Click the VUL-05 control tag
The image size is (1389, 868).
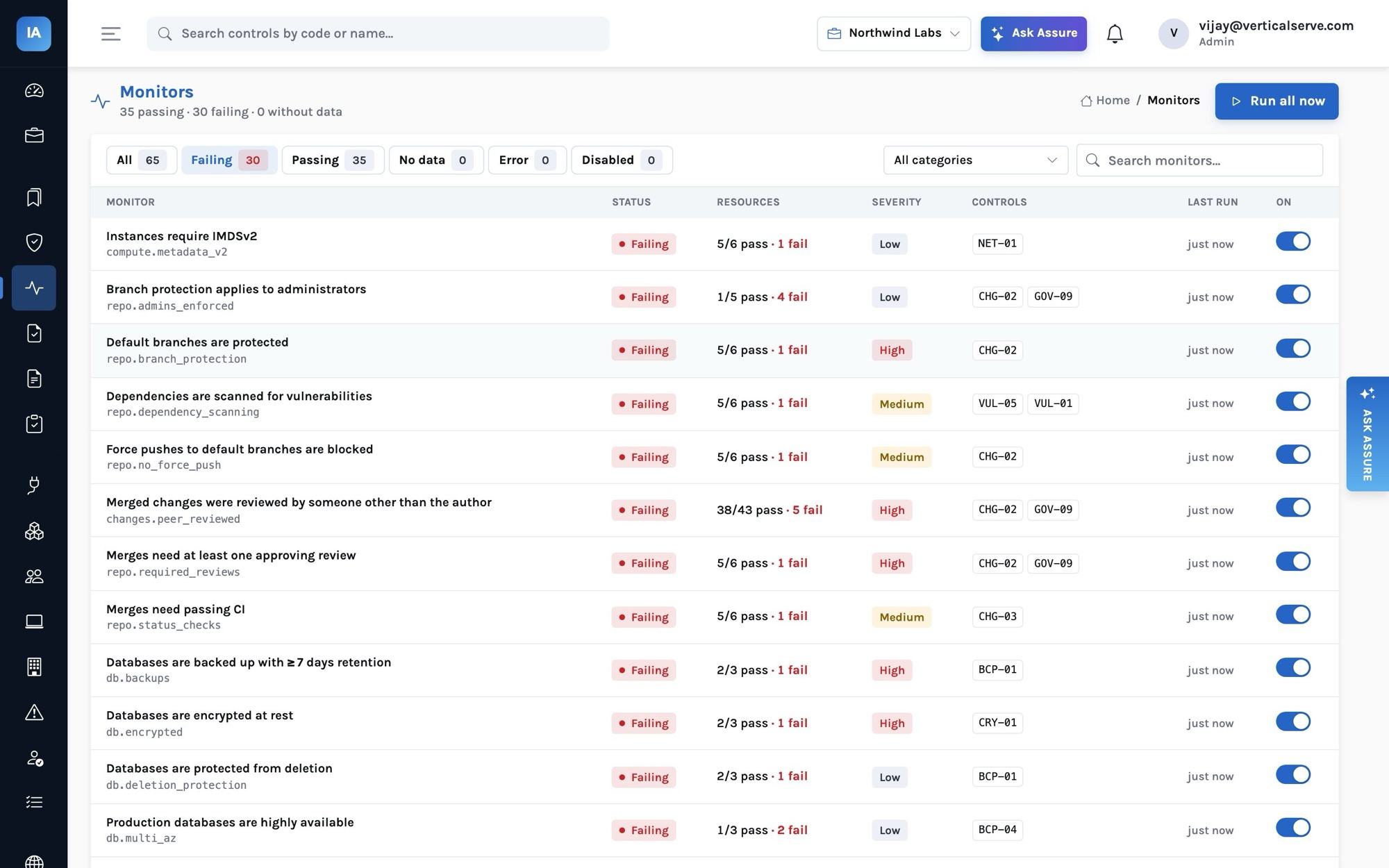(997, 403)
